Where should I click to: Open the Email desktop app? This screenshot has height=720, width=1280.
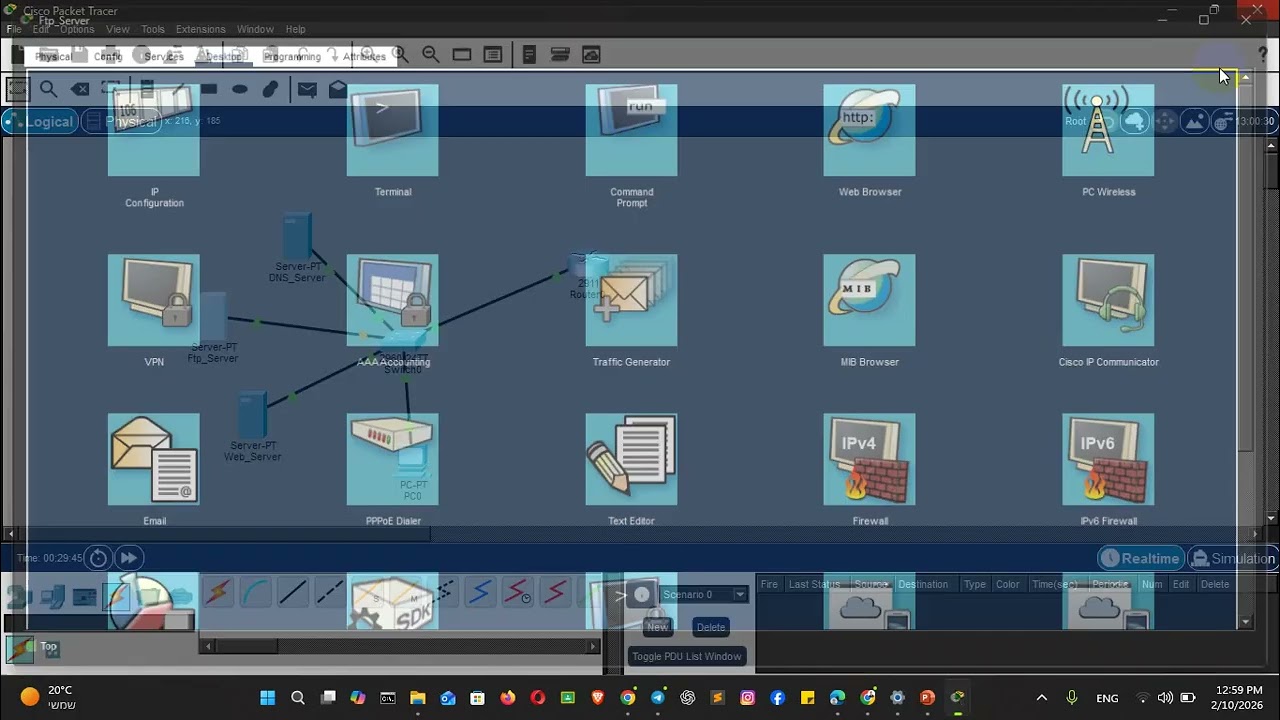pos(153,459)
